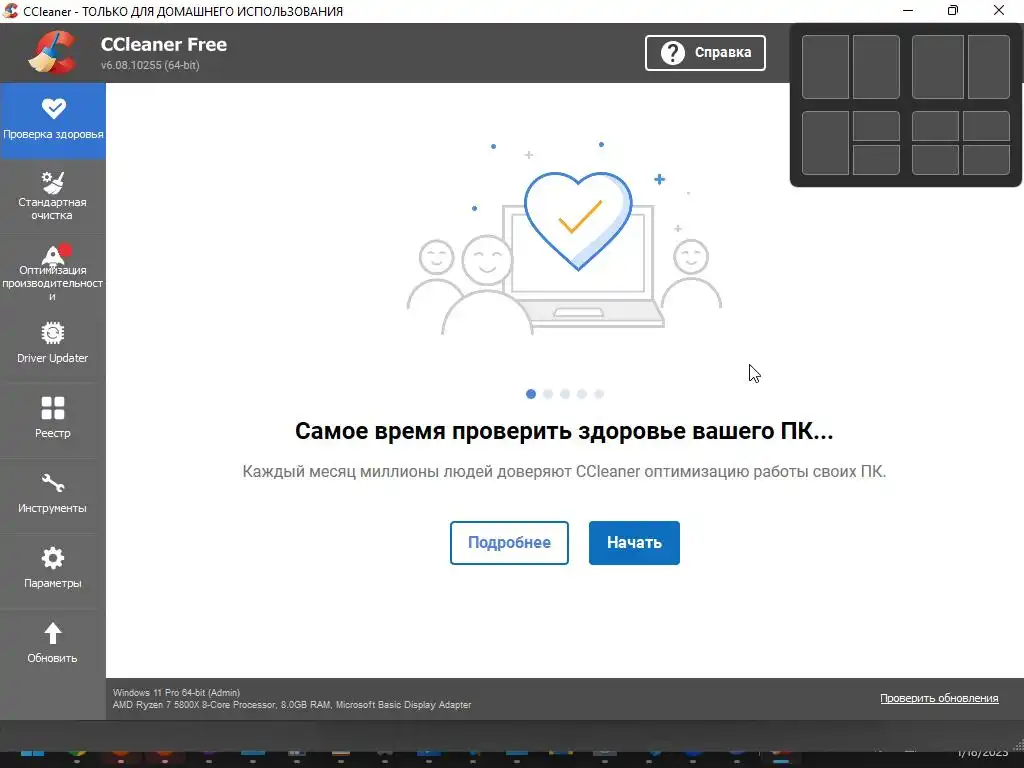The width and height of the screenshot is (1024, 768).
Task: Click the CCleaner broom logo in header
Action: pos(52,52)
